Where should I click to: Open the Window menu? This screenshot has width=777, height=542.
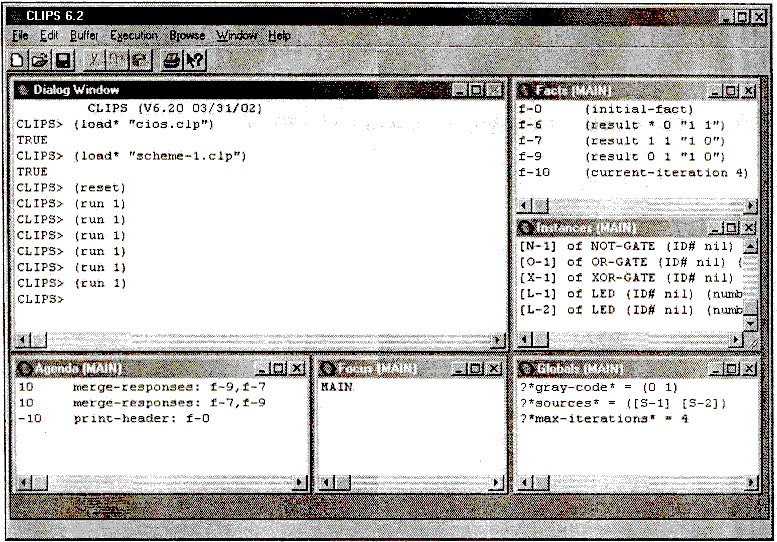(x=237, y=36)
